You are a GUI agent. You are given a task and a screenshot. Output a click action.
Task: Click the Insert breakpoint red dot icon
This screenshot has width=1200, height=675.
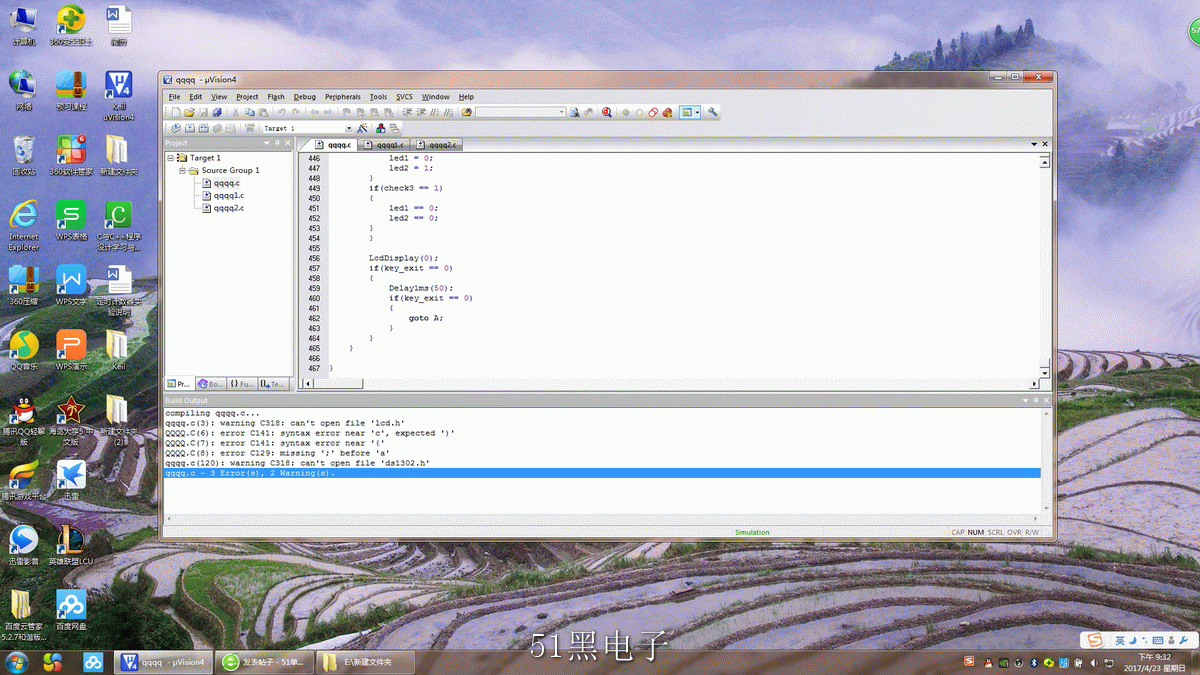pos(626,113)
